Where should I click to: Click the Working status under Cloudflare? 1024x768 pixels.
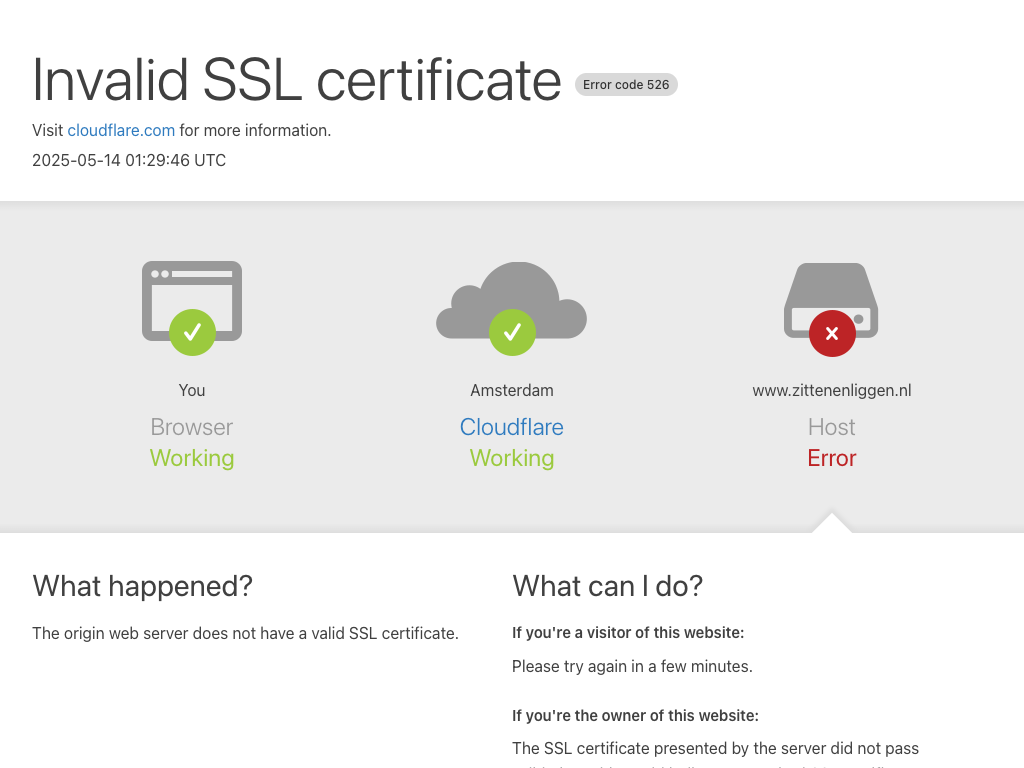click(512, 458)
